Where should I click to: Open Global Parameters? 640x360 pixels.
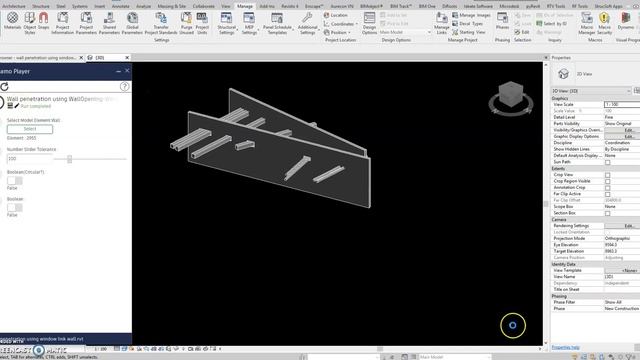(132, 22)
